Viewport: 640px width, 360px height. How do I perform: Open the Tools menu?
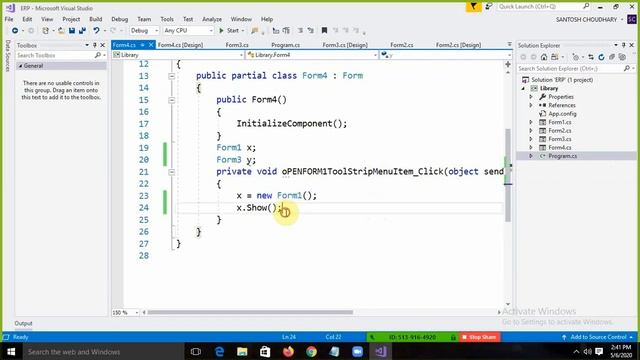coord(167,19)
